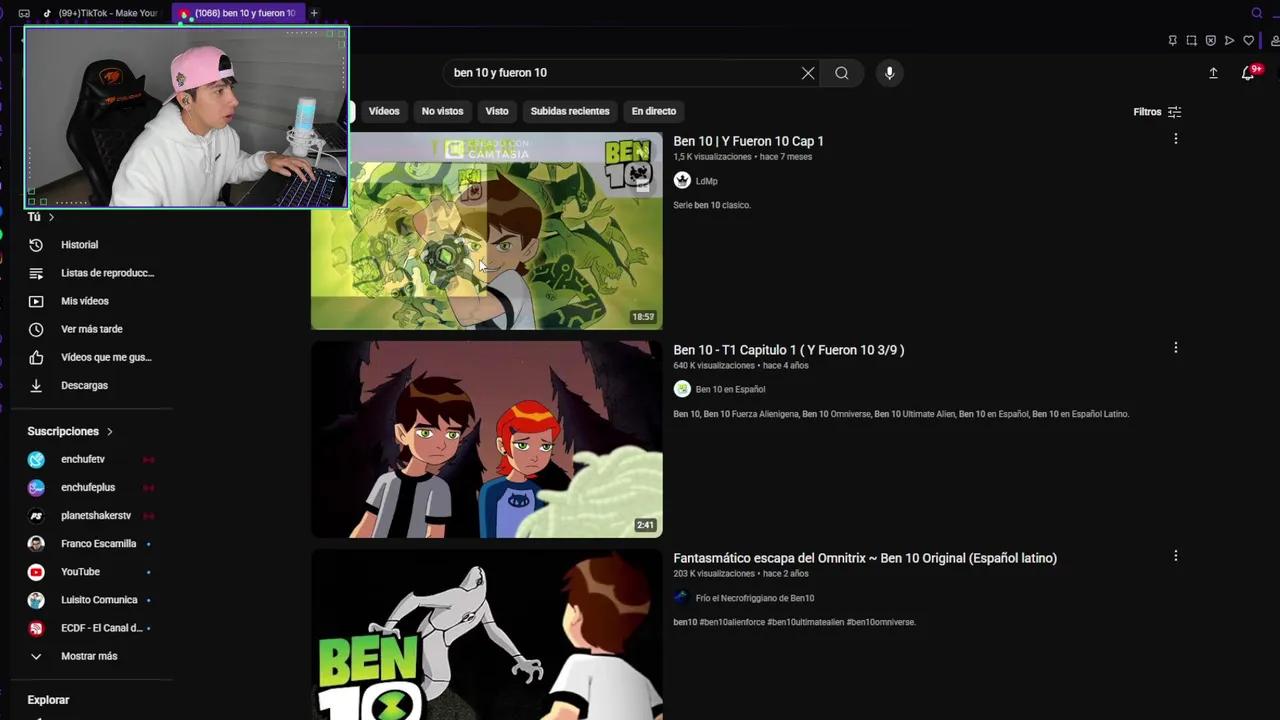Open the Ben 10 en Español channel avatar

click(682, 389)
